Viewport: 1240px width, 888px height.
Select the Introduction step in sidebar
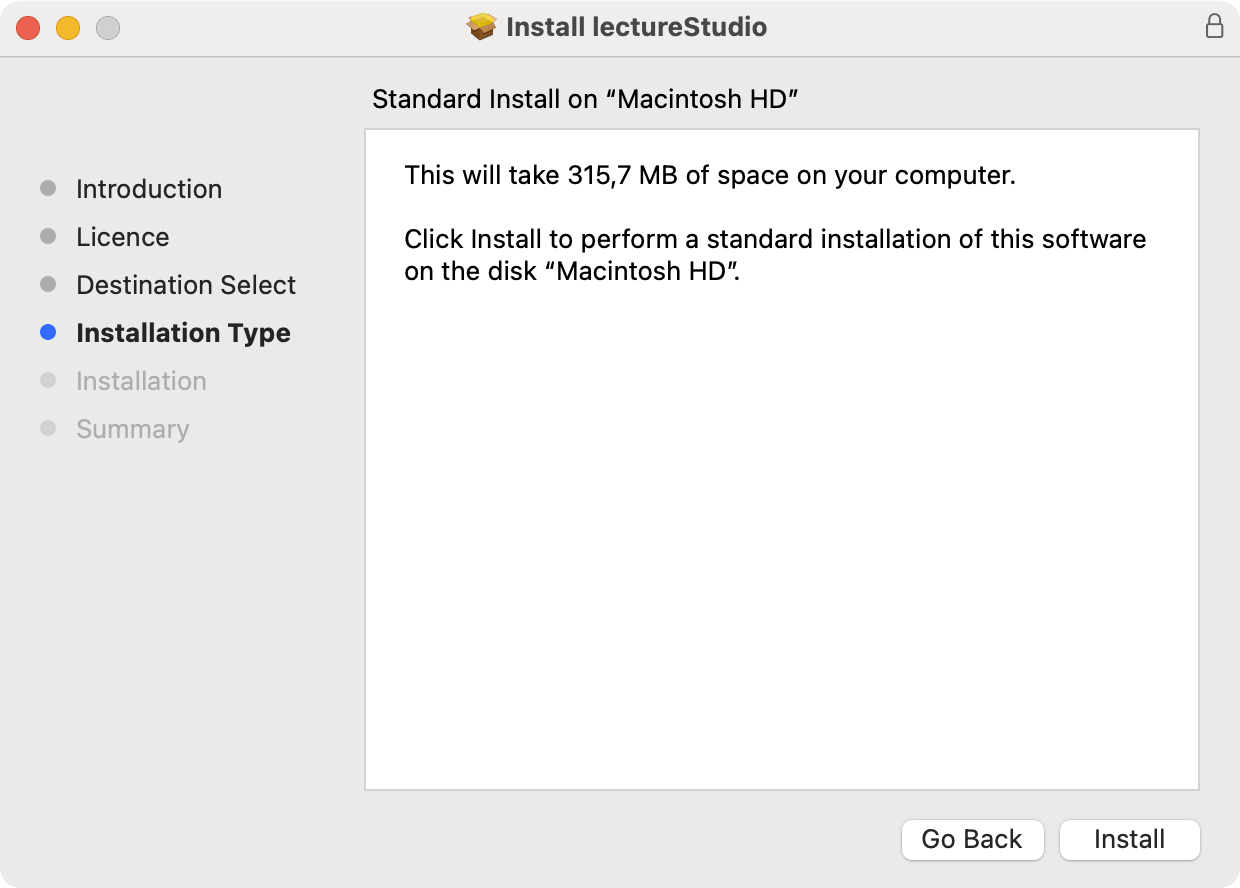point(148,189)
